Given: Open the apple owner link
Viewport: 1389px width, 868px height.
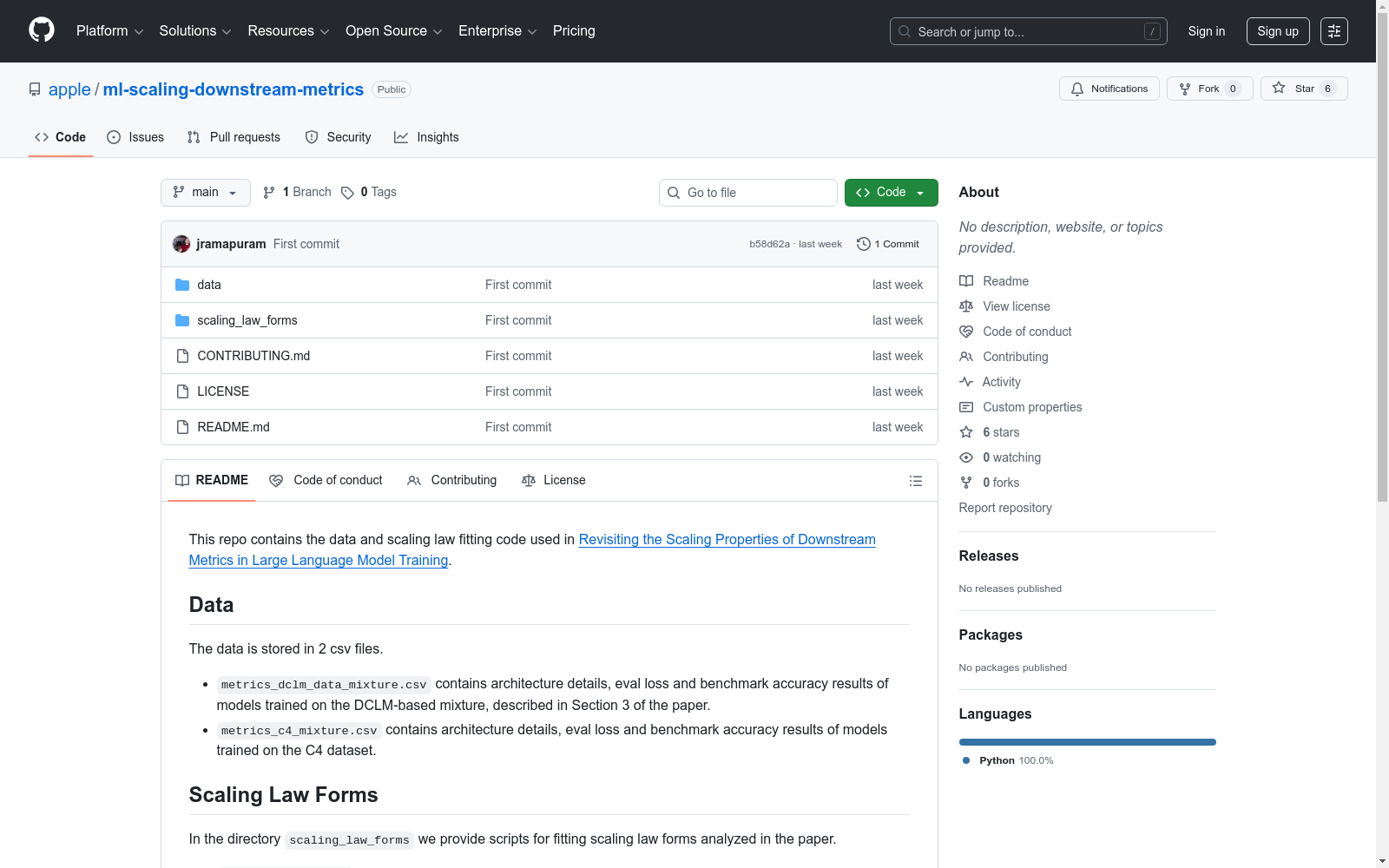Looking at the screenshot, I should click(x=69, y=89).
